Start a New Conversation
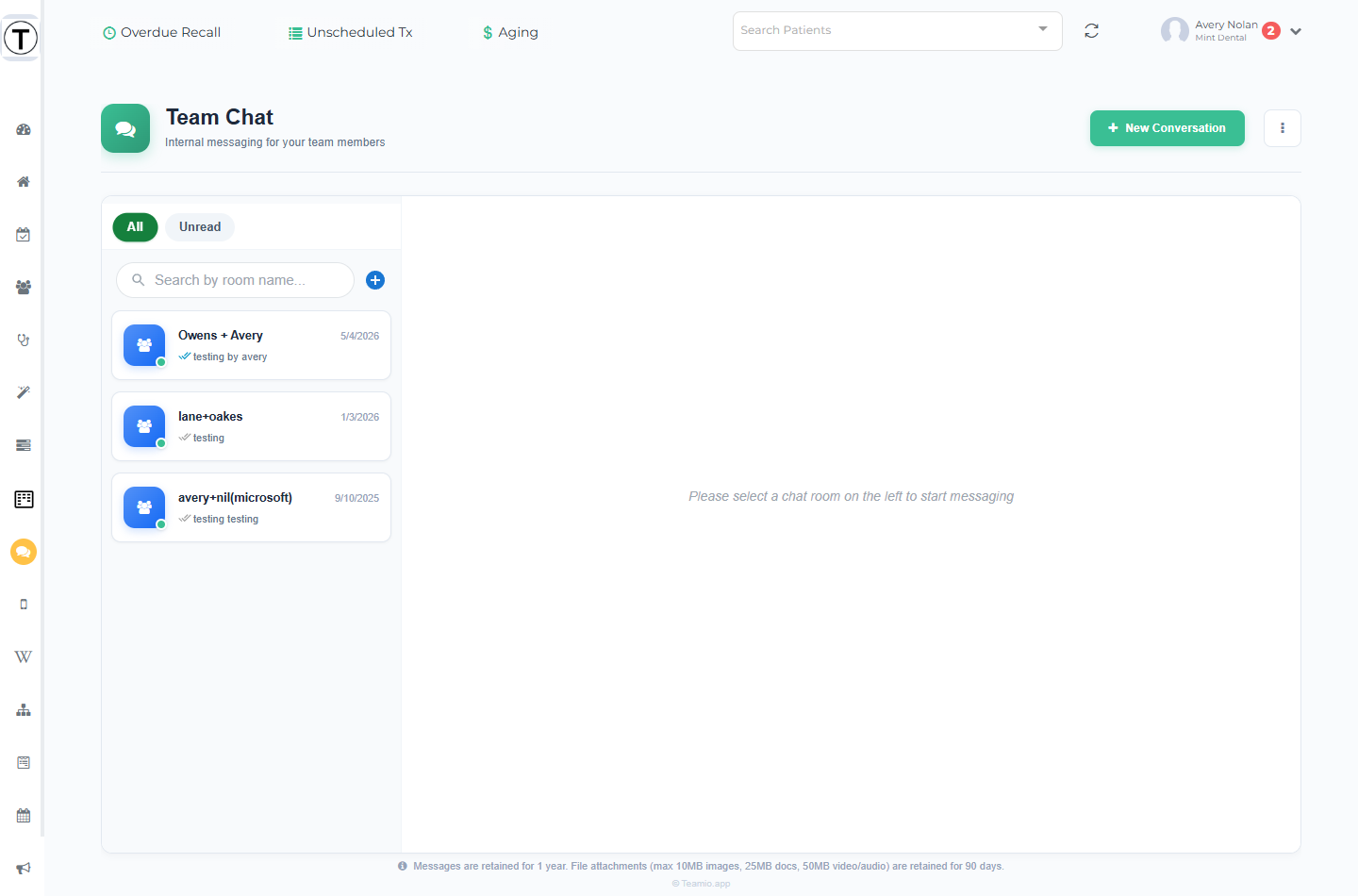Screen dimensions: 1358x896 (x=1168, y=128)
